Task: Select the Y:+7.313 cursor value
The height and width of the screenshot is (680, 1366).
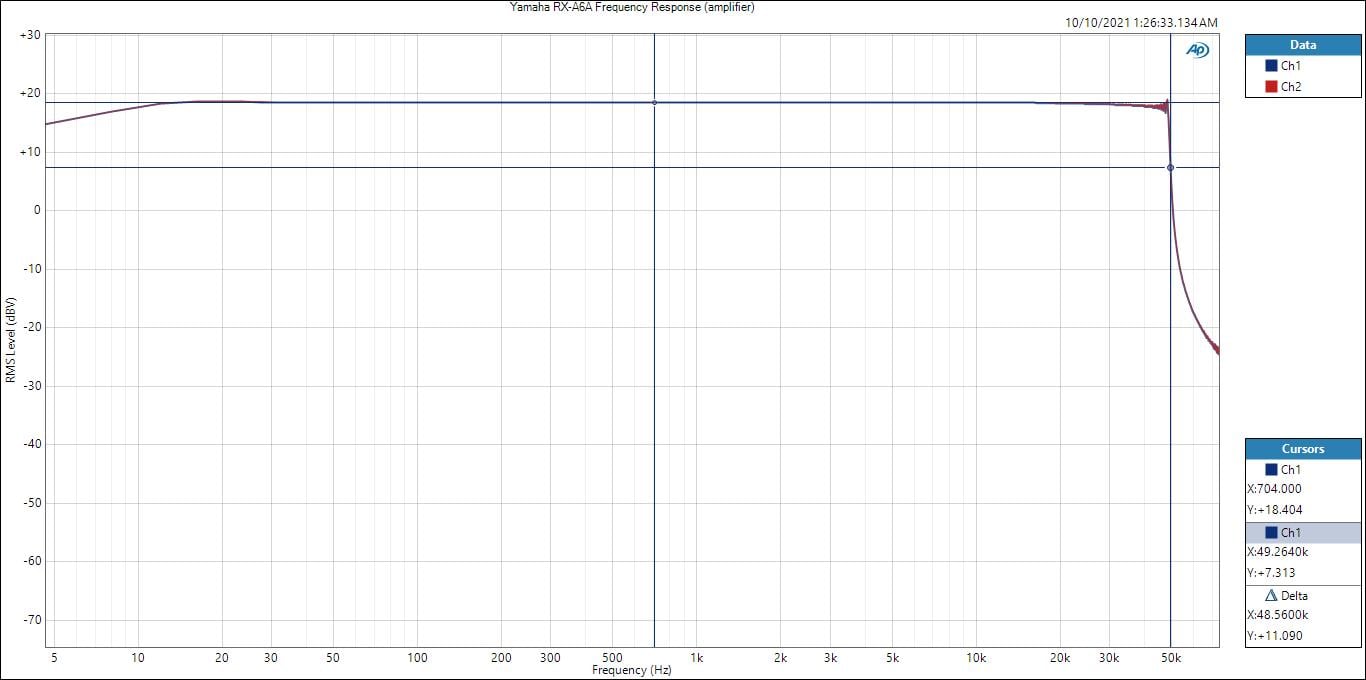Action: coord(1271,573)
